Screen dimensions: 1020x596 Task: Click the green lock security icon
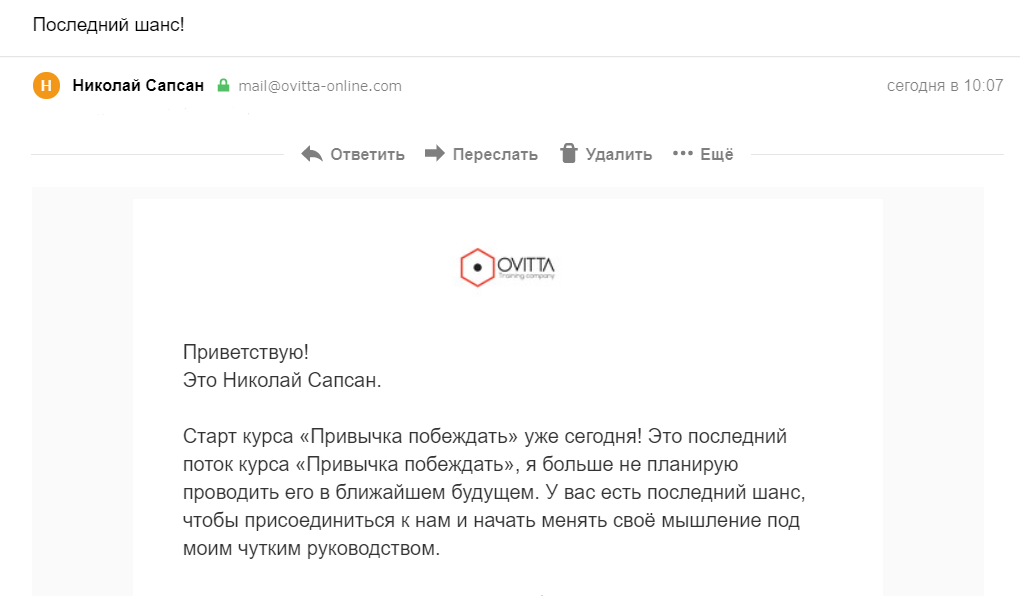223,86
